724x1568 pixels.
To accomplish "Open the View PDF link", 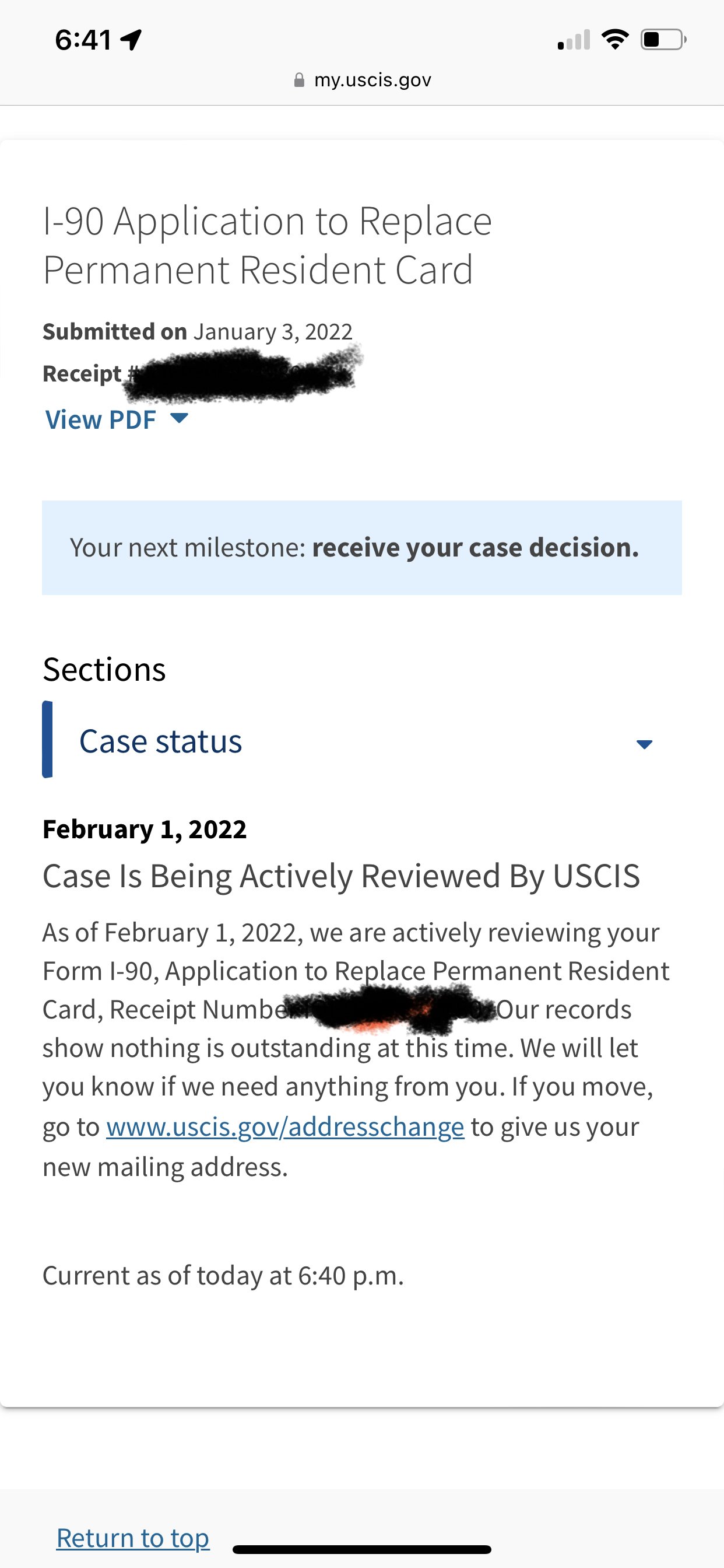I will (x=101, y=419).
